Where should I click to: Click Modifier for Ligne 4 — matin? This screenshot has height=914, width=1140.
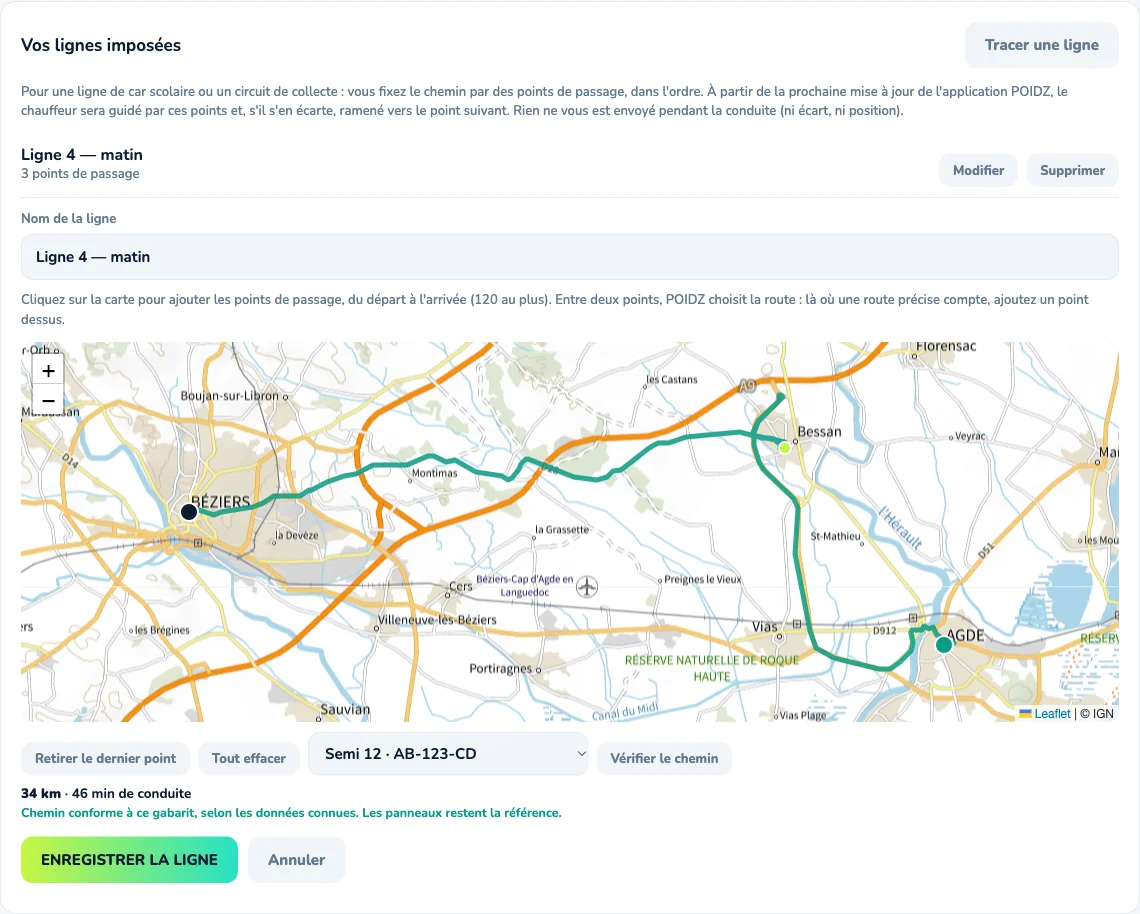tap(978, 170)
